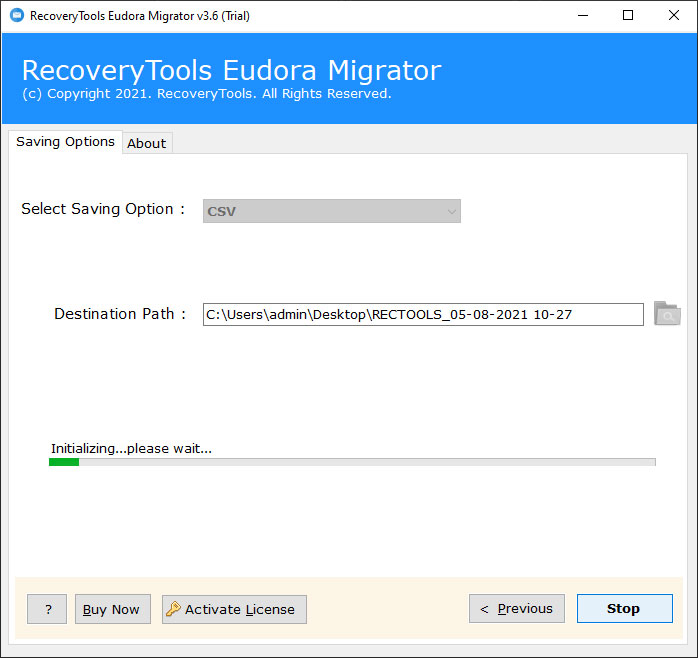Click inside the Destination Path field

(423, 314)
